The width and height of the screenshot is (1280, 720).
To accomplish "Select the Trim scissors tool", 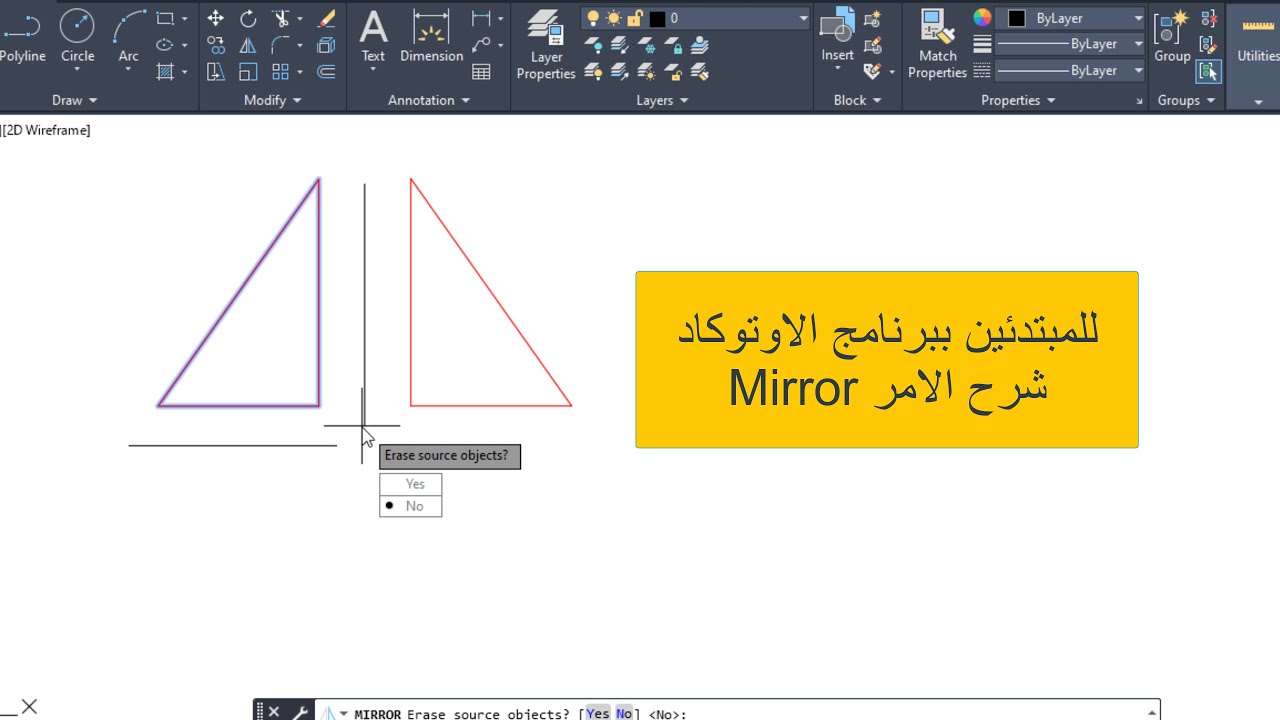I will tap(281, 19).
